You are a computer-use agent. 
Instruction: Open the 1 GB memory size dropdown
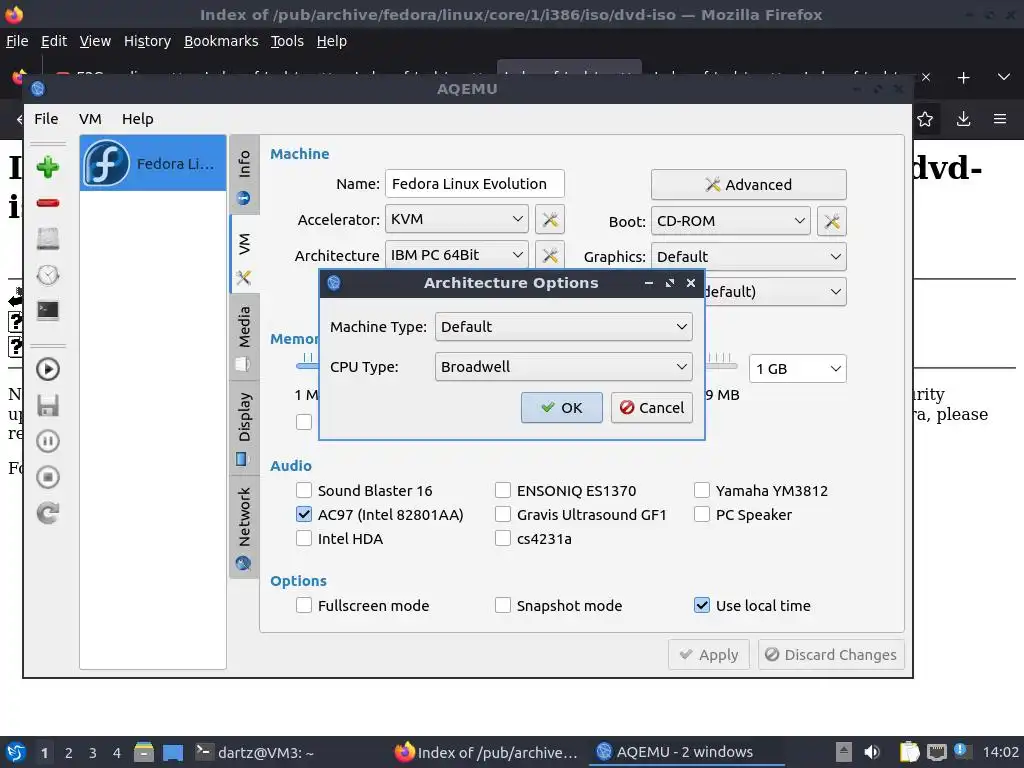point(798,369)
